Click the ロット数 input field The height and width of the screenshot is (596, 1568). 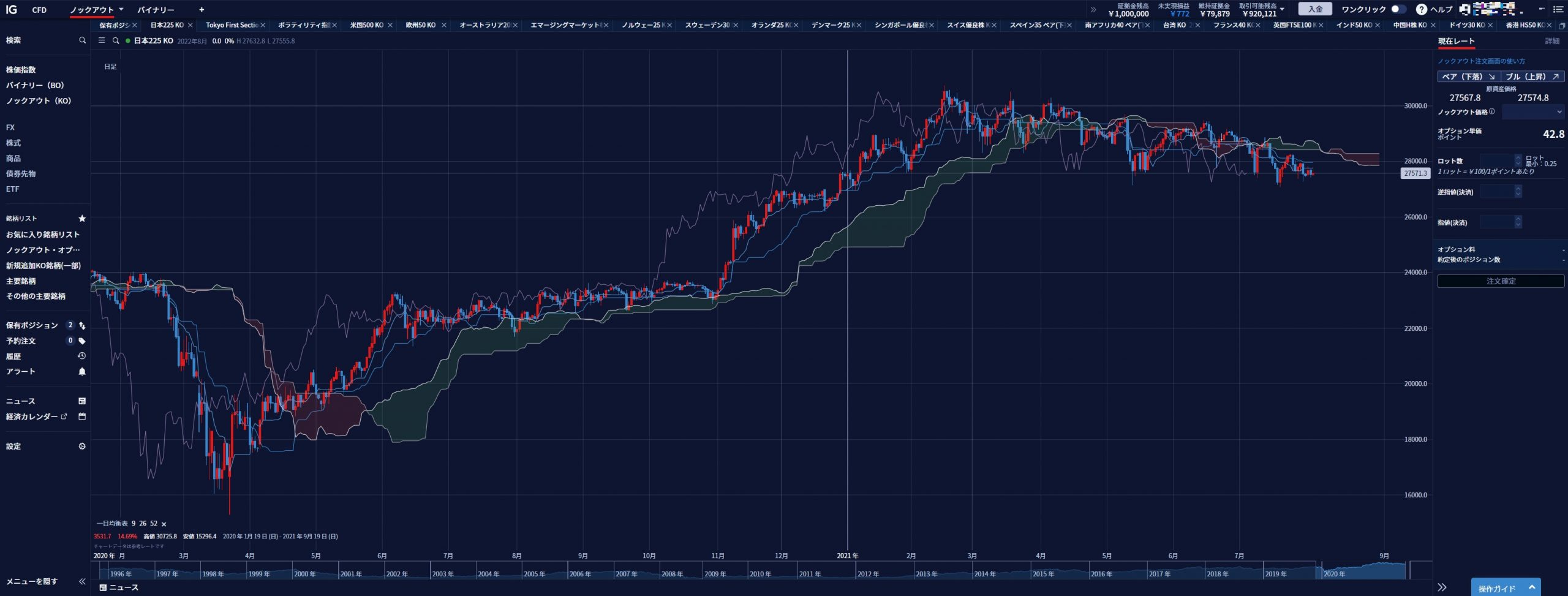click(x=1496, y=160)
